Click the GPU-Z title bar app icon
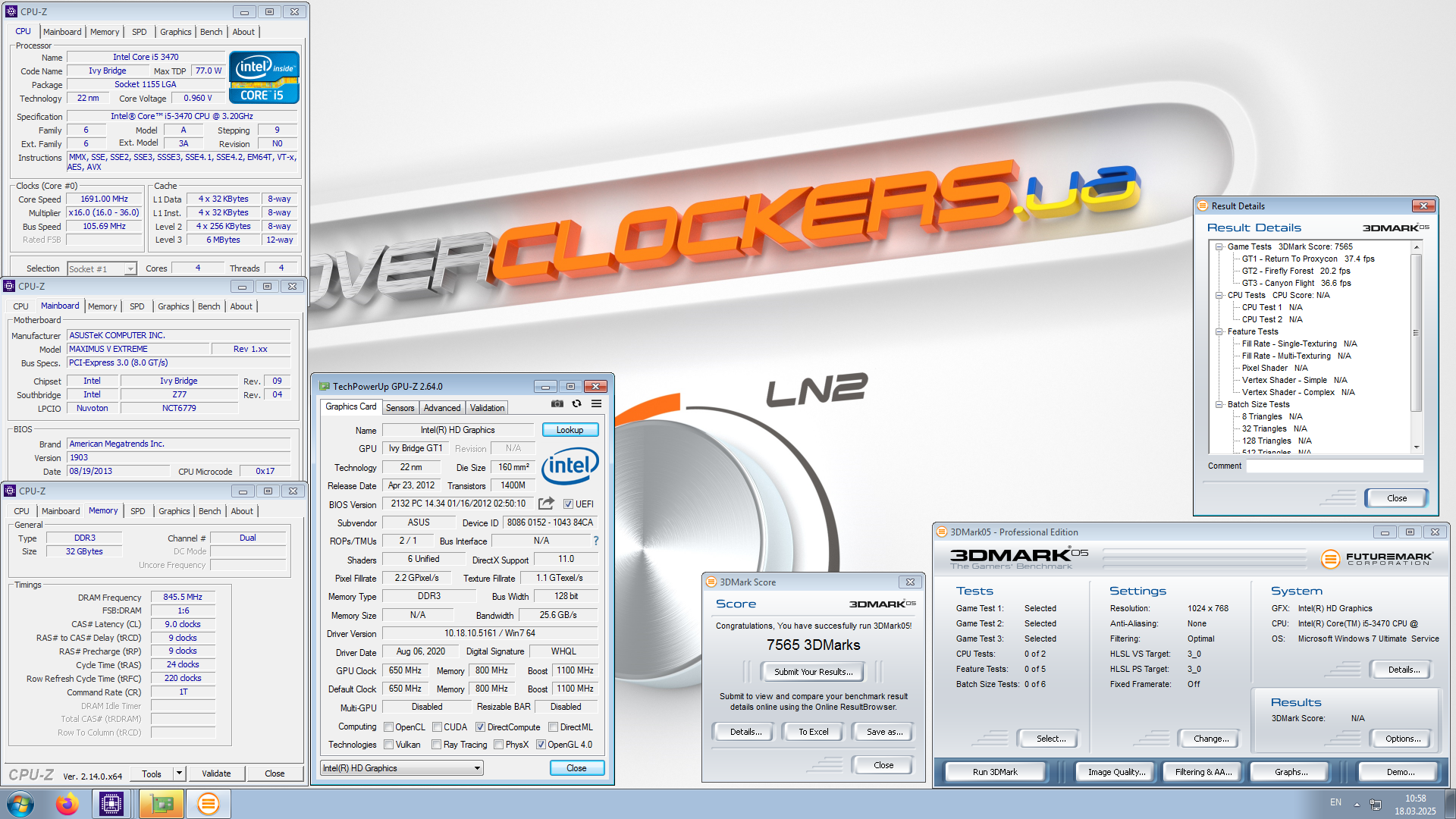1456x819 pixels. click(x=325, y=387)
